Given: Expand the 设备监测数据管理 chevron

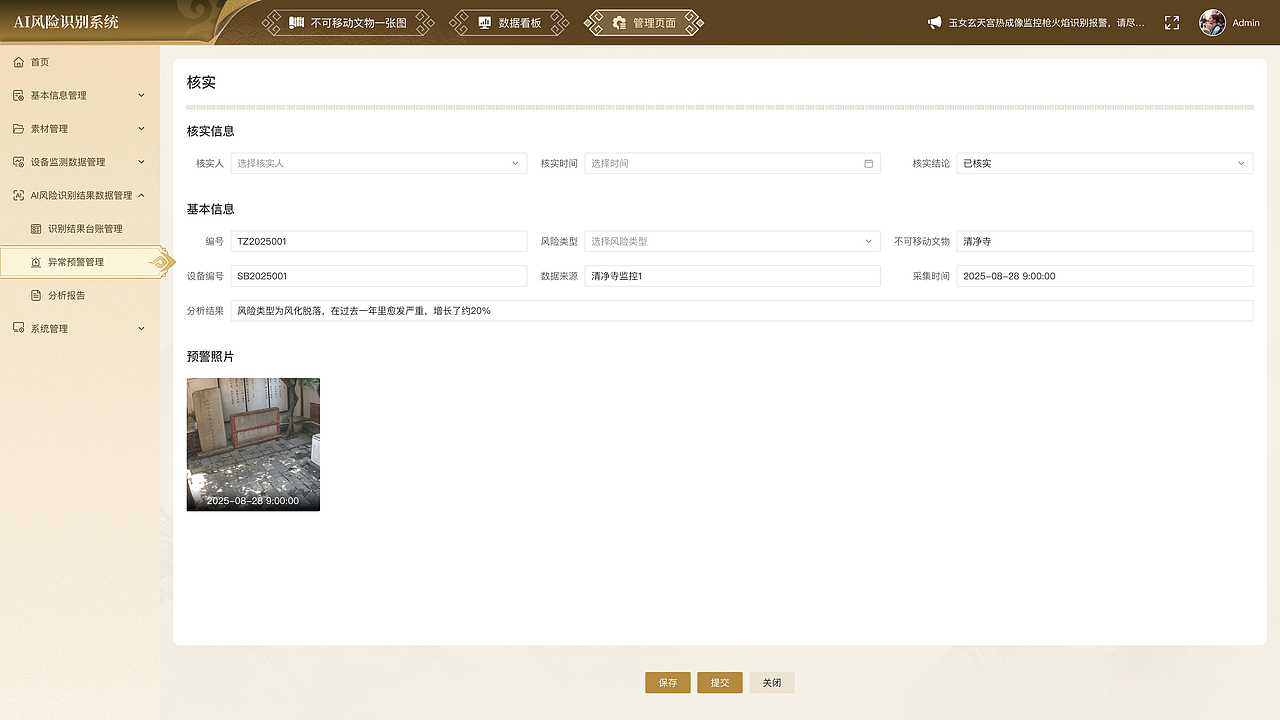Looking at the screenshot, I should pos(141,162).
